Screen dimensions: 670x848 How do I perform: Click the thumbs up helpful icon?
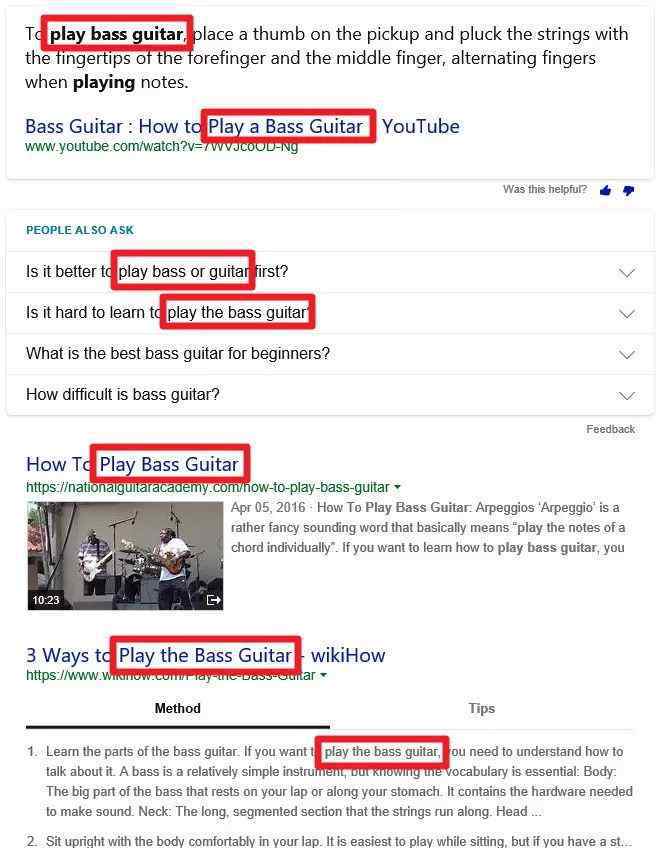pos(606,190)
